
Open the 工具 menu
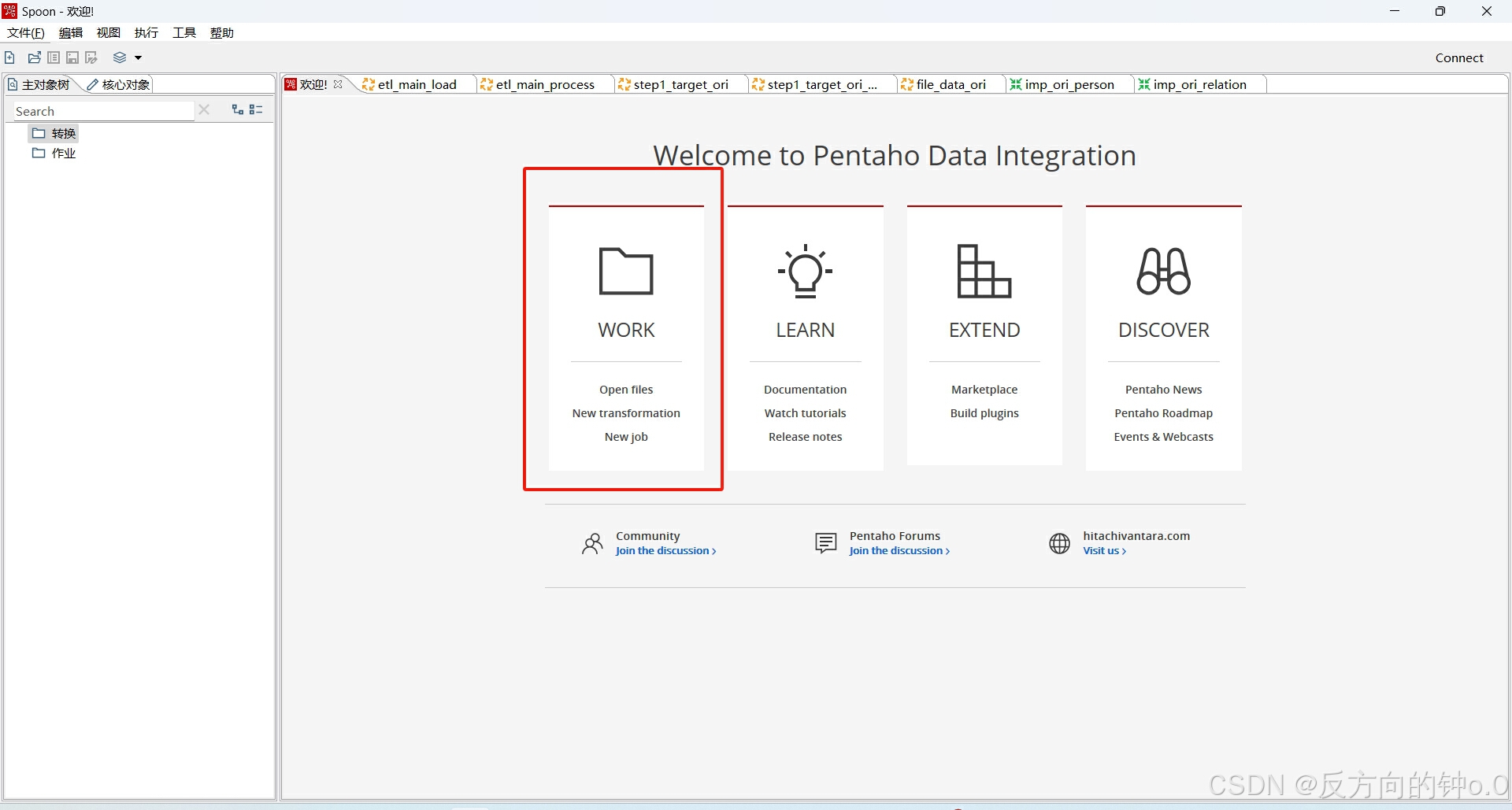(x=184, y=32)
